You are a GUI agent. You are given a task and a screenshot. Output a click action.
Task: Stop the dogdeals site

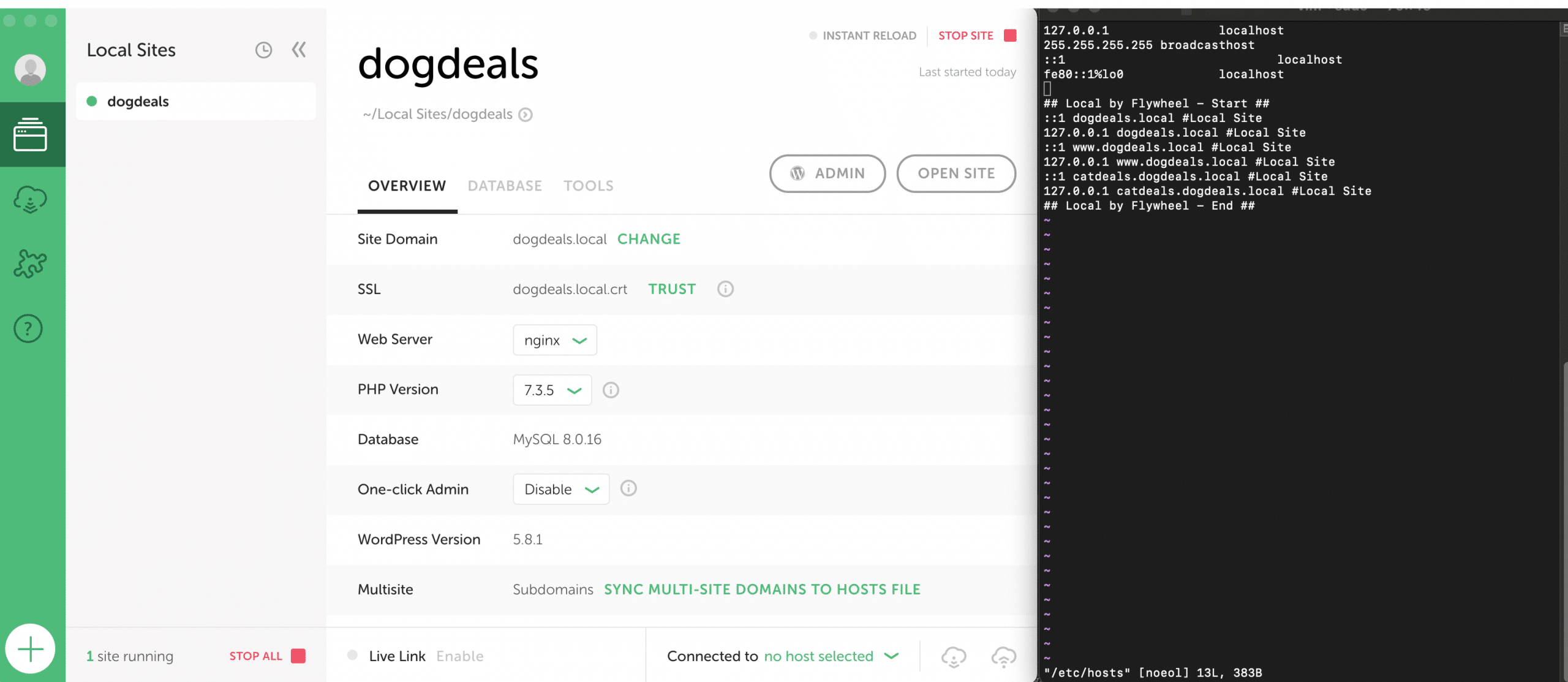(x=977, y=36)
